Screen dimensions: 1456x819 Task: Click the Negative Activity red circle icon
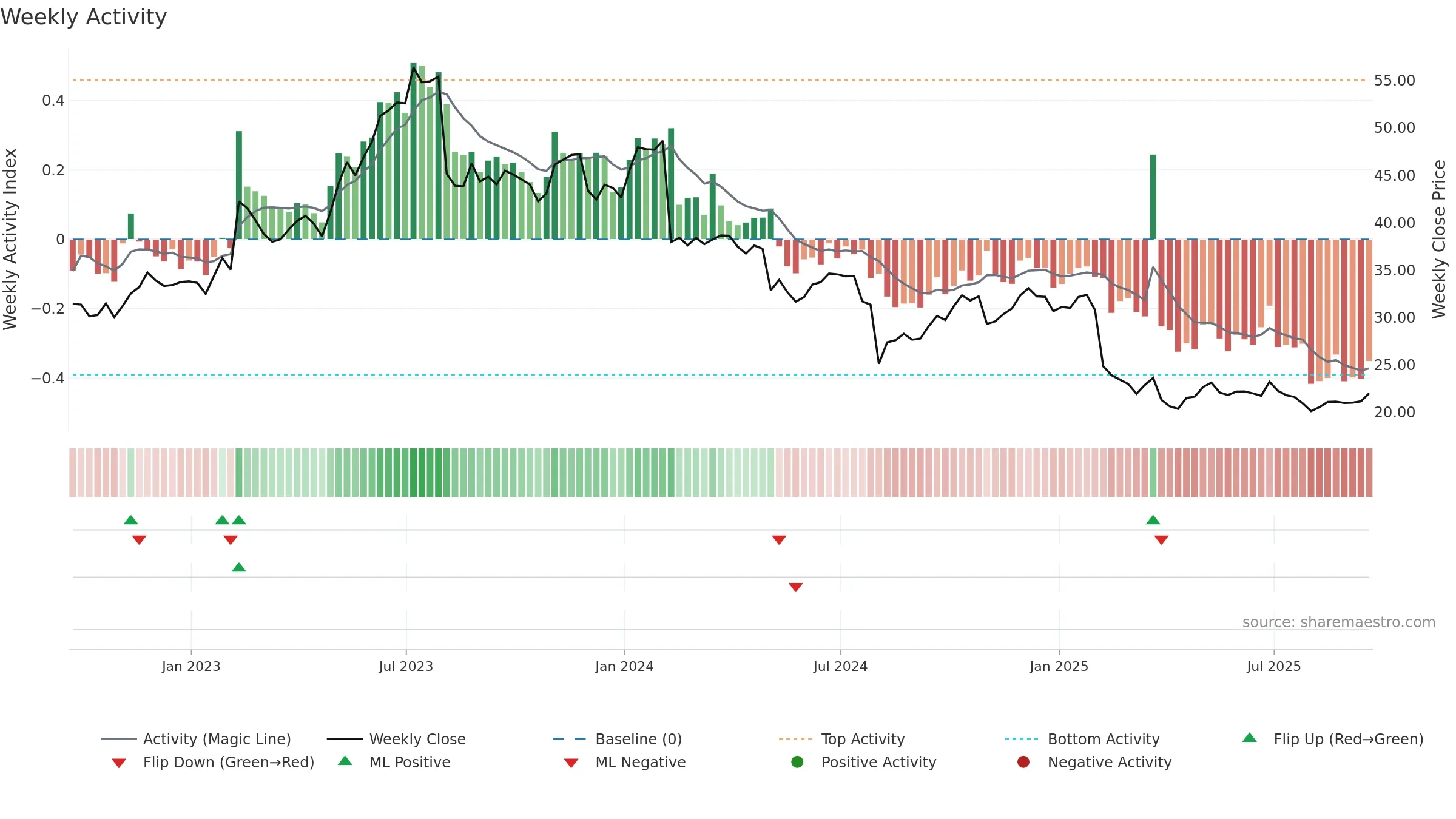pos(1023,762)
